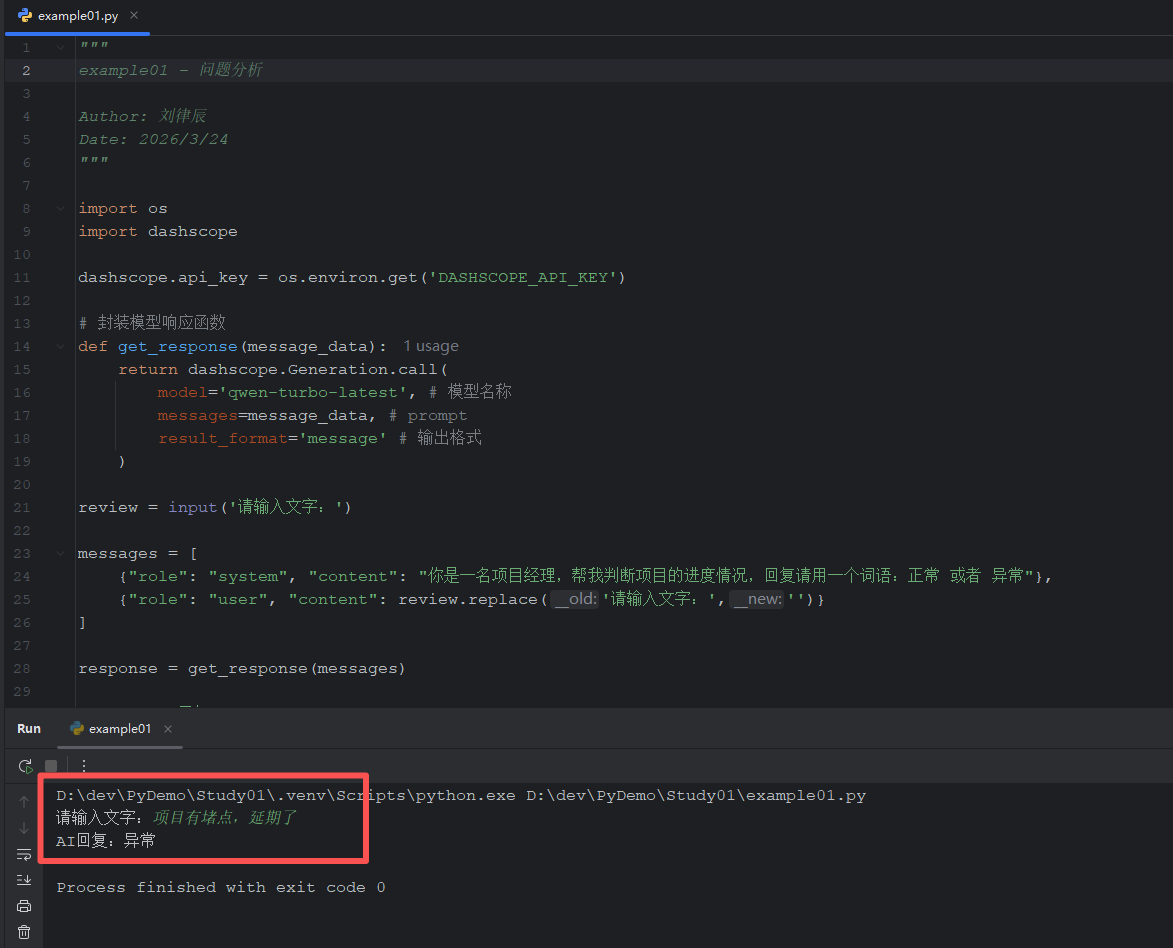Close the example01.py editor tab

coord(134,15)
